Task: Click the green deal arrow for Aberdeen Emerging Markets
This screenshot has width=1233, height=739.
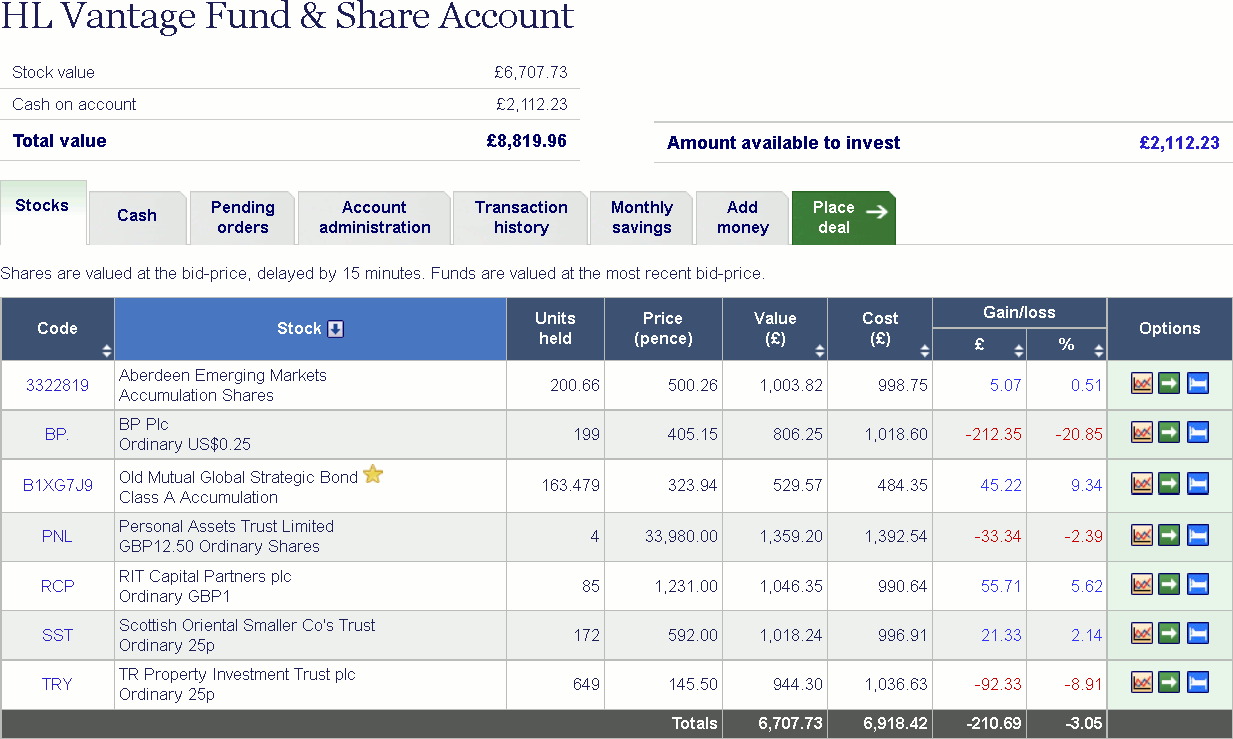Action: tap(1169, 384)
